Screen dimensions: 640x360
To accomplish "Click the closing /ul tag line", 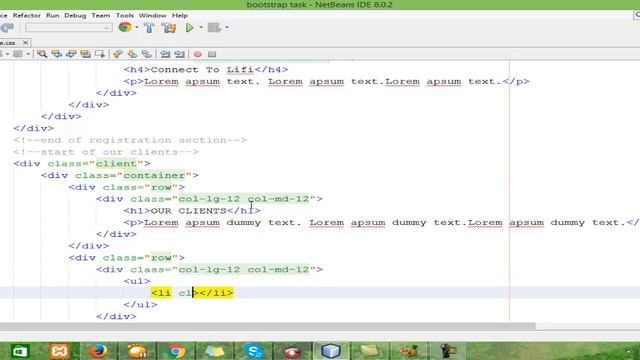I will click(x=140, y=304).
